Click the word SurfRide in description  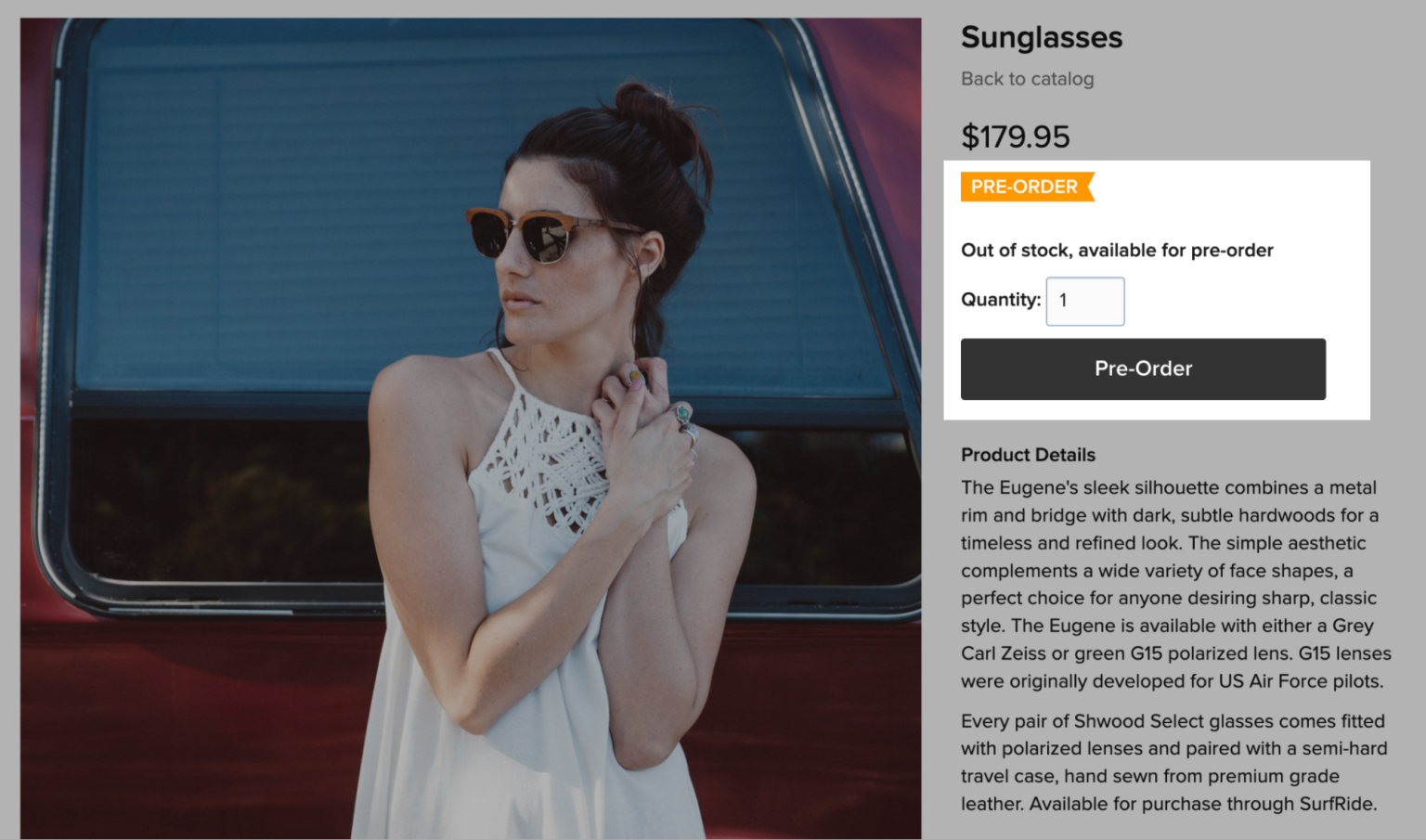coord(1337,804)
